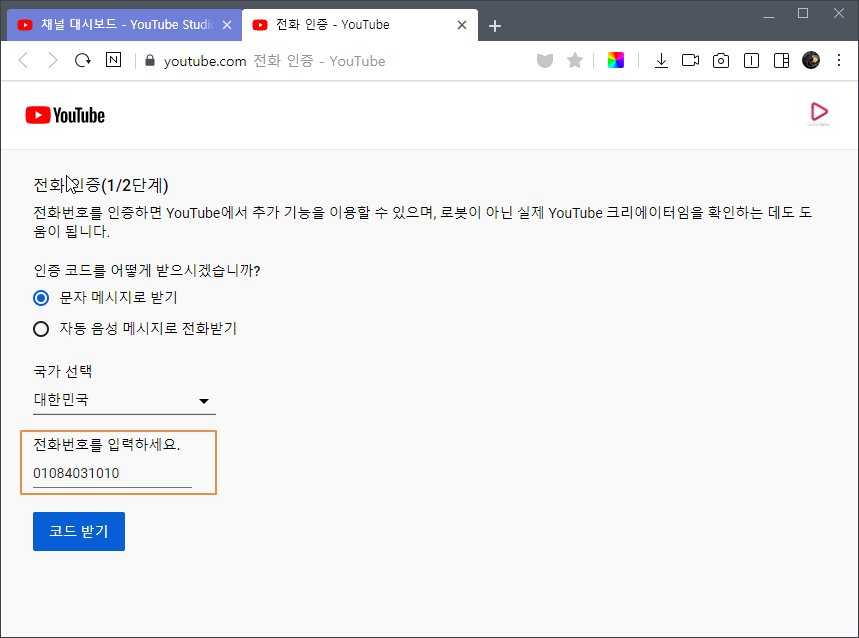The width and height of the screenshot is (859, 638).
Task: Focus the phone number field 01084031010
Action: tap(112, 473)
